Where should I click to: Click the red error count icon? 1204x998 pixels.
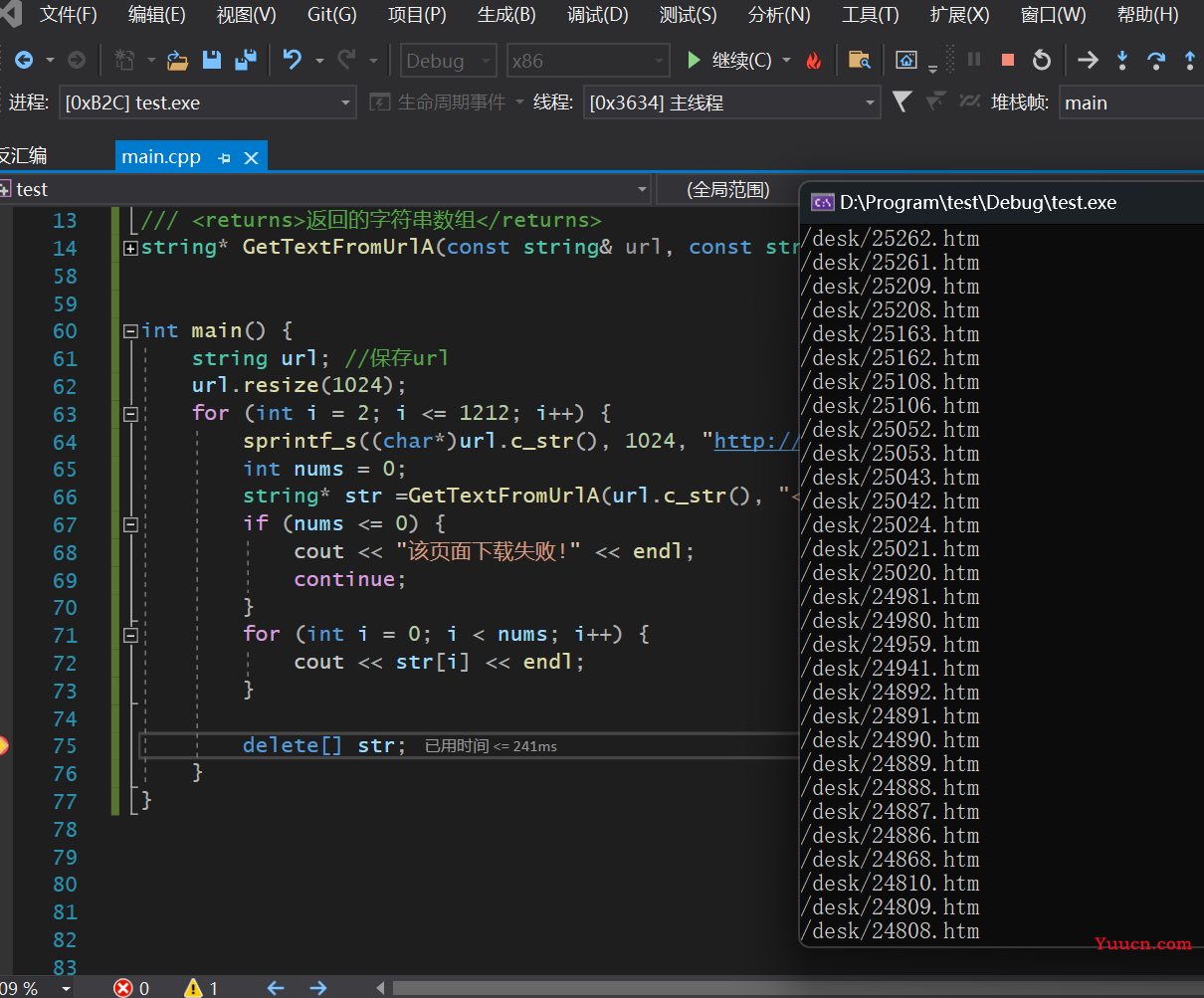click(123, 988)
